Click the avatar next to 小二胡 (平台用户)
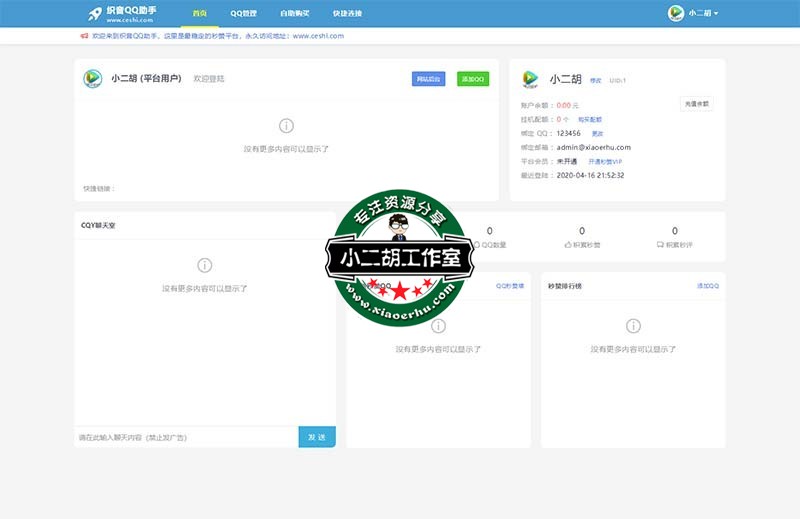 [93, 79]
